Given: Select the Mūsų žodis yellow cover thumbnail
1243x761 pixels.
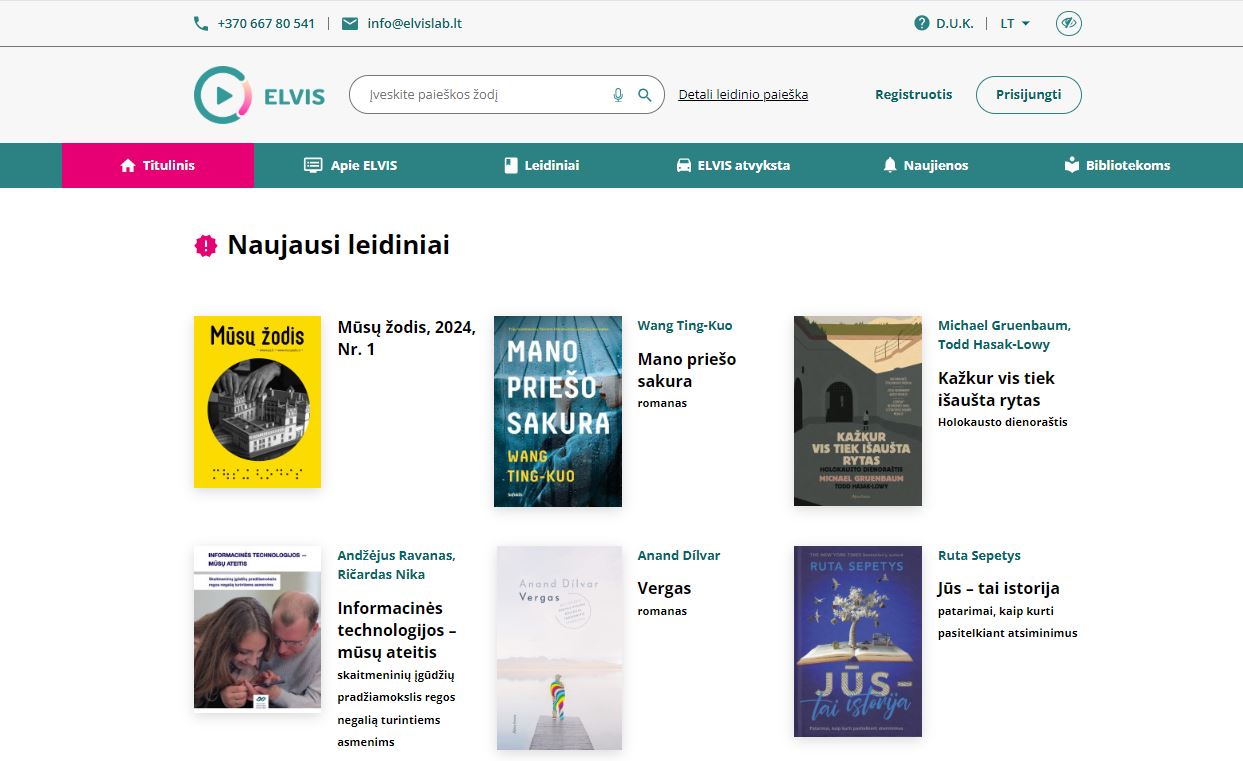Looking at the screenshot, I should [x=257, y=402].
